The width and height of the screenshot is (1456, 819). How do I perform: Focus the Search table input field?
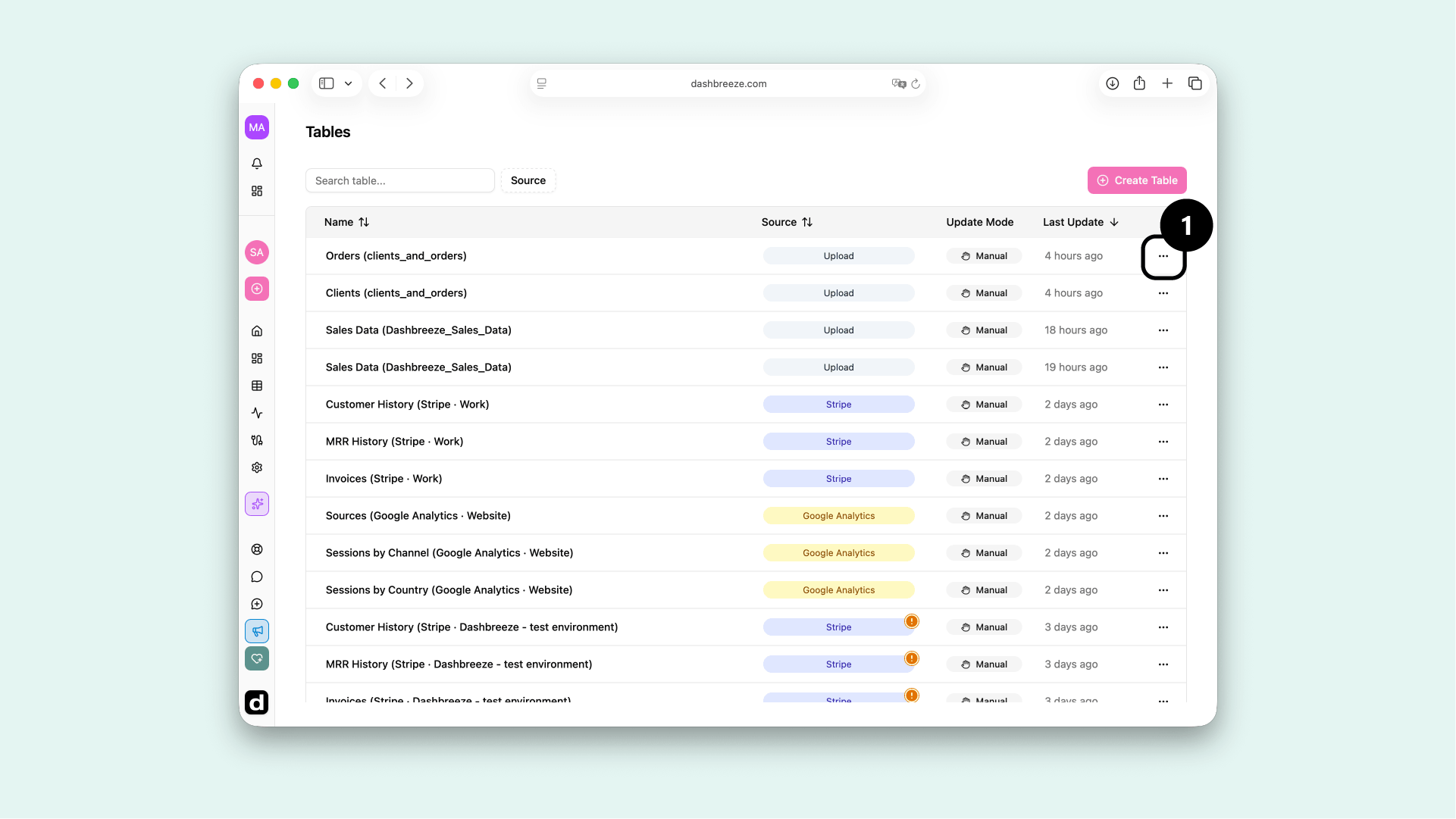(400, 180)
